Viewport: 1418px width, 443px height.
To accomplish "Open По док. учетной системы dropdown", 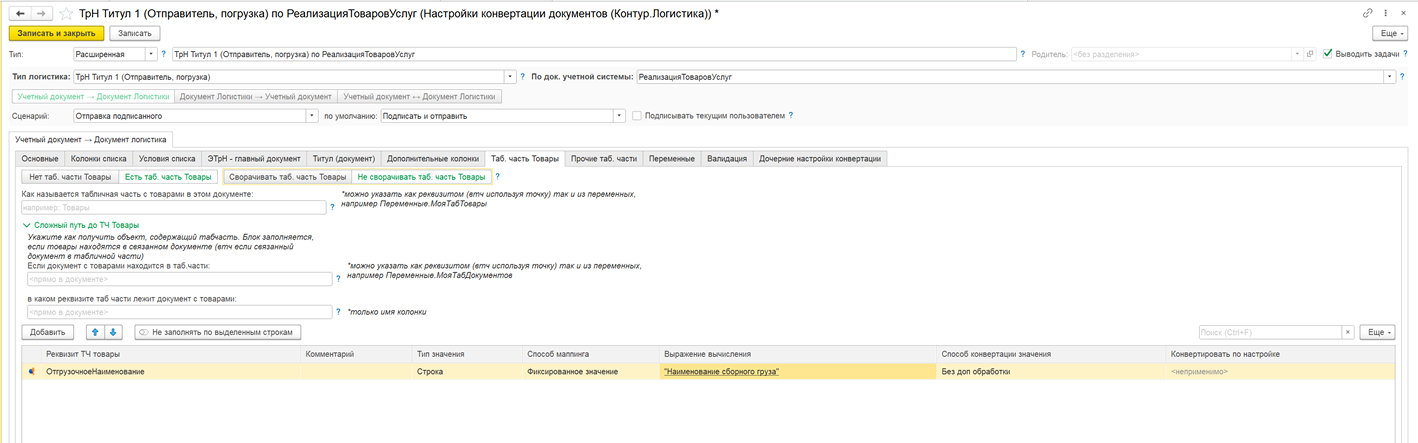I will 1389,76.
